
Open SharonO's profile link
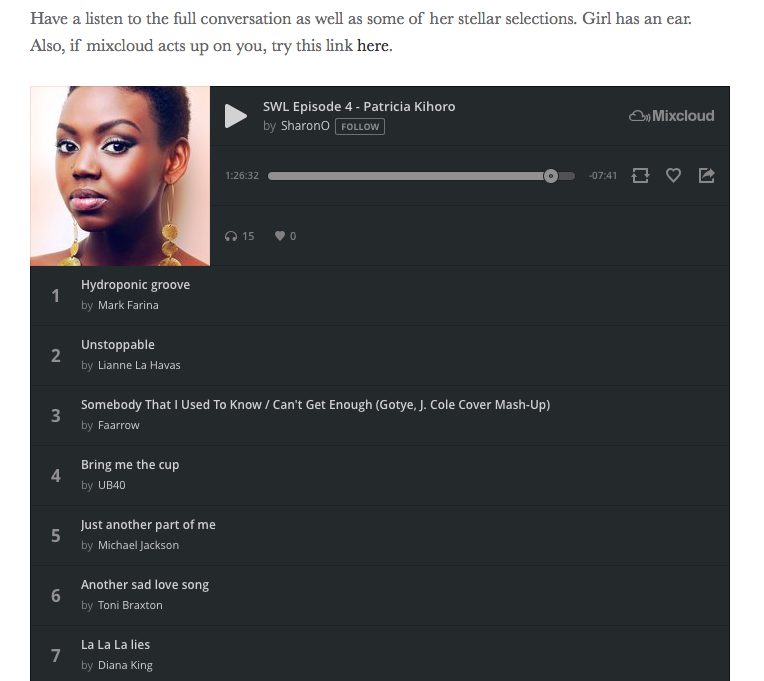(305, 126)
